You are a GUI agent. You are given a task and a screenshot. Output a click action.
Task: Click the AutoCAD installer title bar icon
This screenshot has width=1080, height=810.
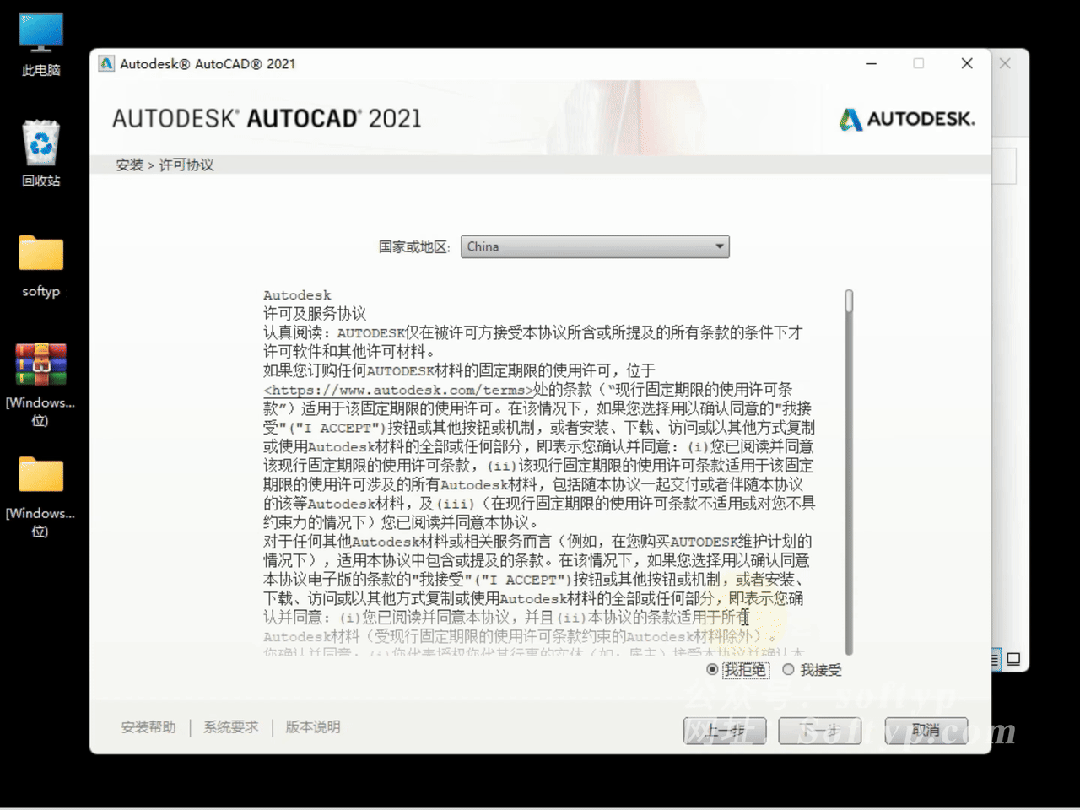106,63
